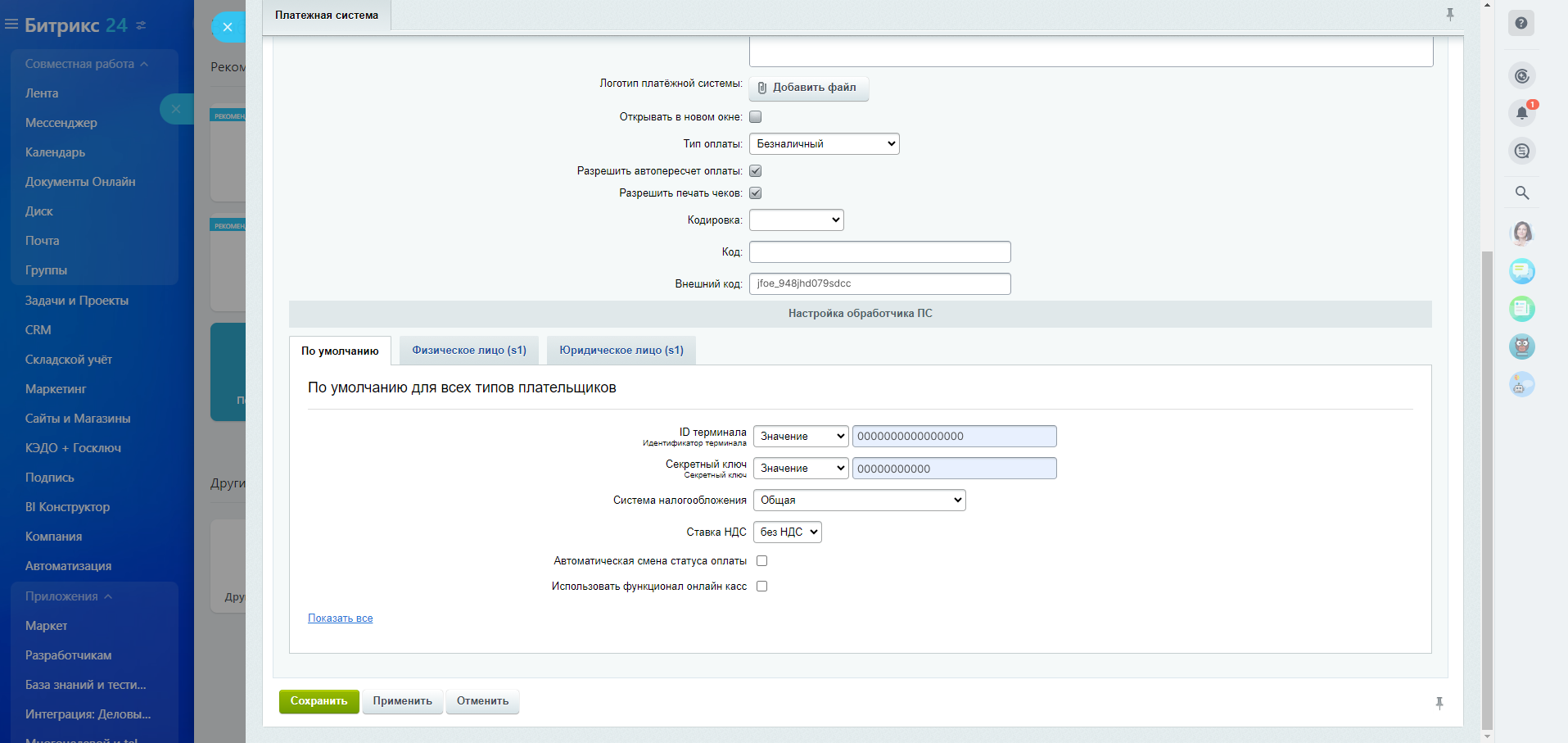Open notifications bell icon
Viewport: 1568px width, 743px height.
pyautogui.click(x=1521, y=113)
